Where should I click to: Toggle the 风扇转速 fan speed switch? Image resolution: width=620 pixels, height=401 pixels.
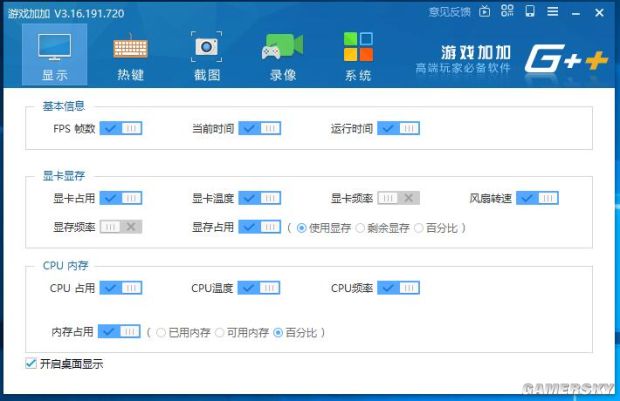coord(537,198)
